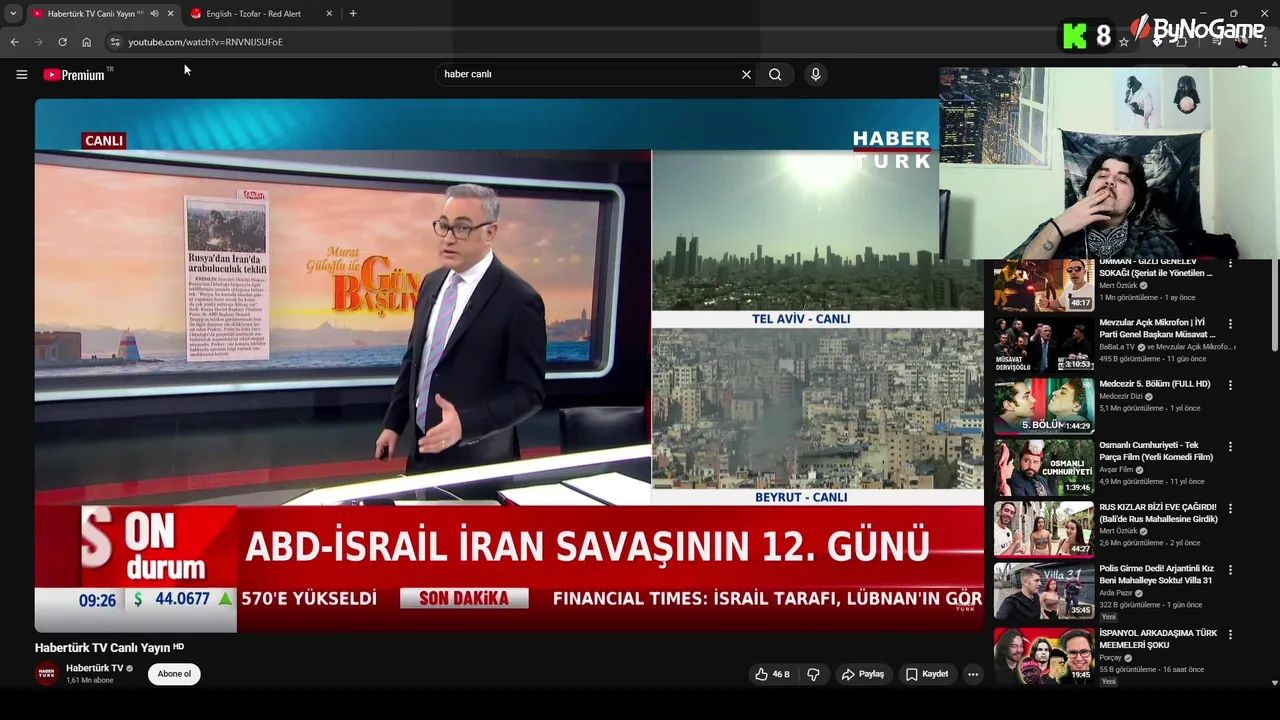Viewport: 1280px width, 720px height.
Task: Open options for Osmanlı Cumhuriyeti video
Action: pyautogui.click(x=1230, y=447)
